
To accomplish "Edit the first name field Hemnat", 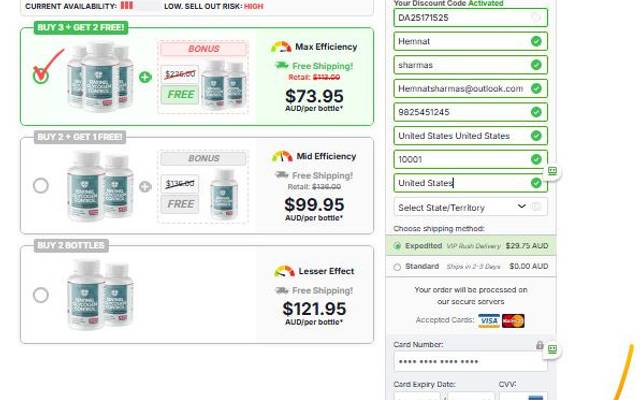I will click(470, 41).
